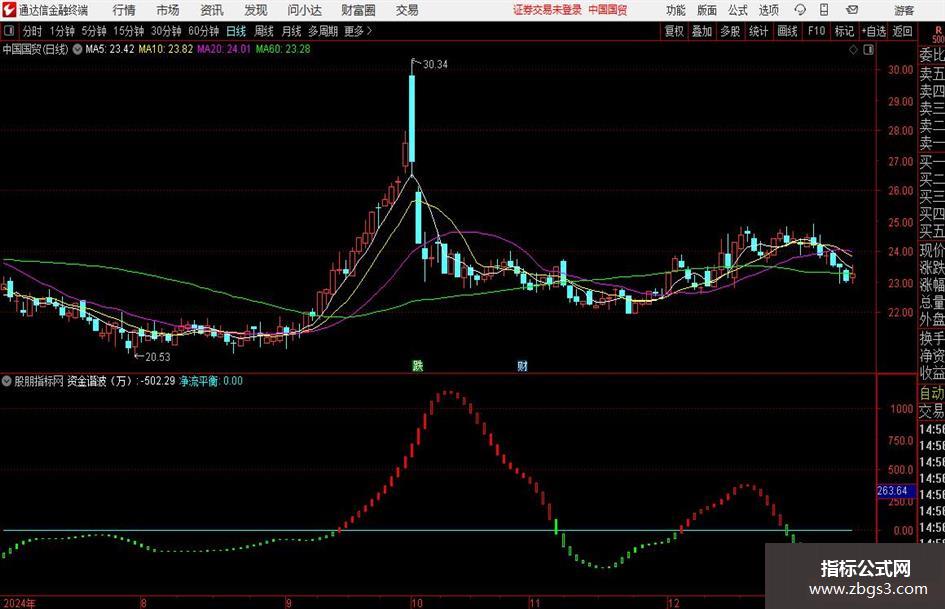Click the TDX red logo icon

[9, 10]
